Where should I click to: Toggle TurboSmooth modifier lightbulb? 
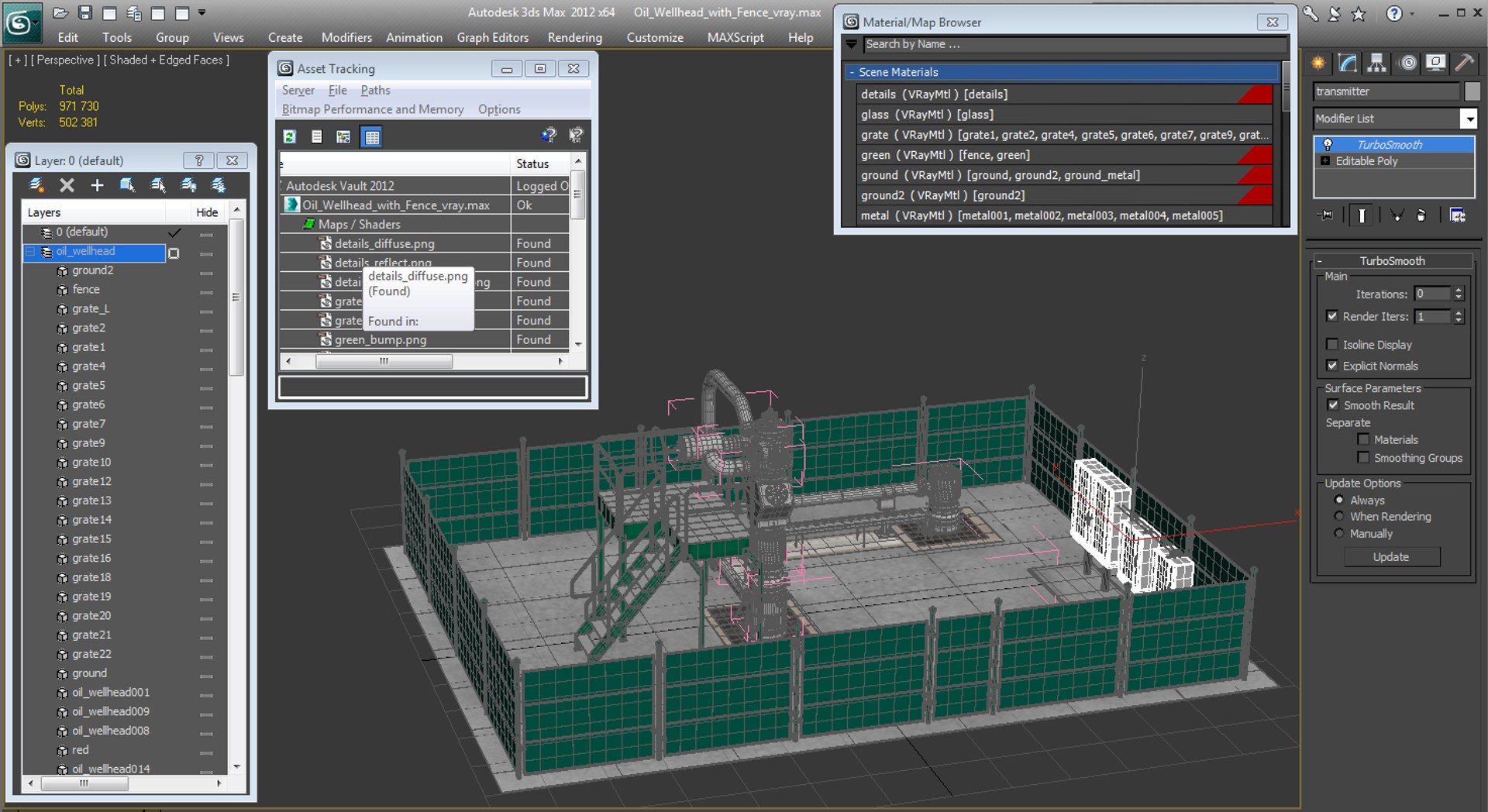click(x=1328, y=145)
